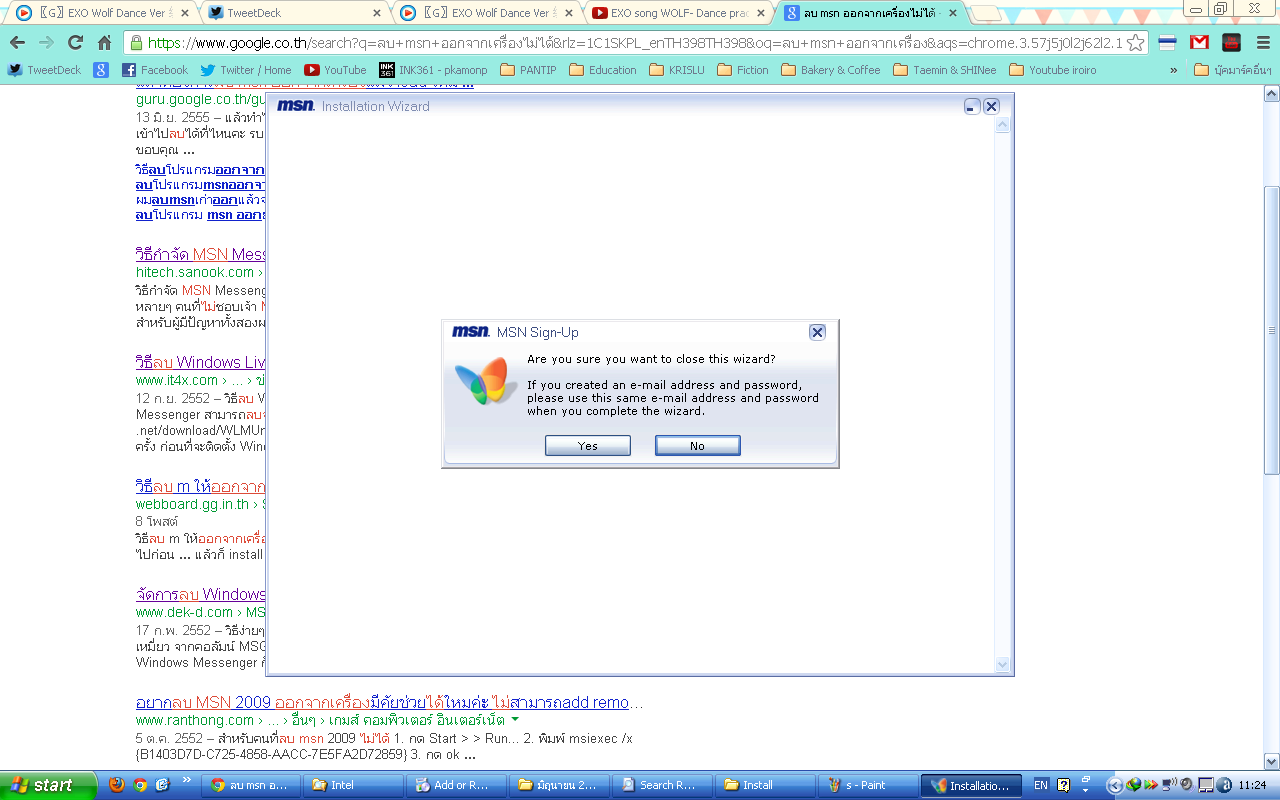
Task: Switch to the TweetDeck tab
Action: point(296,14)
